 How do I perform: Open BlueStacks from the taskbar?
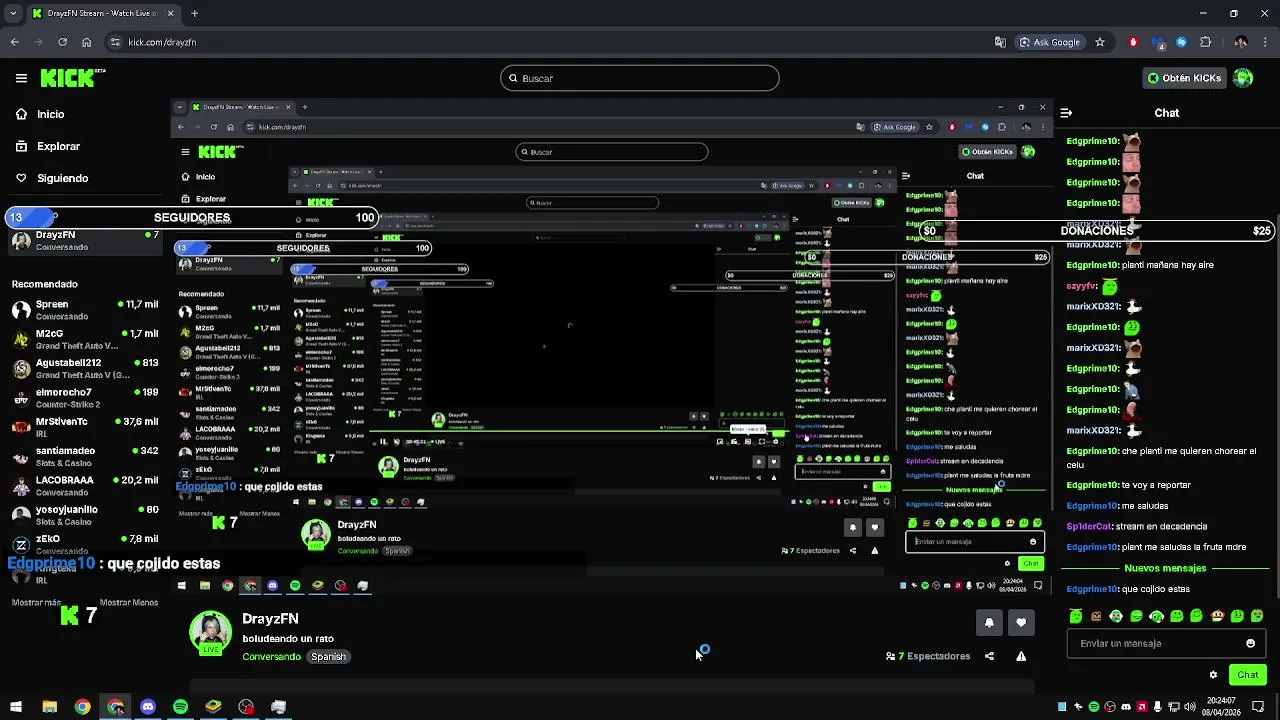213,707
